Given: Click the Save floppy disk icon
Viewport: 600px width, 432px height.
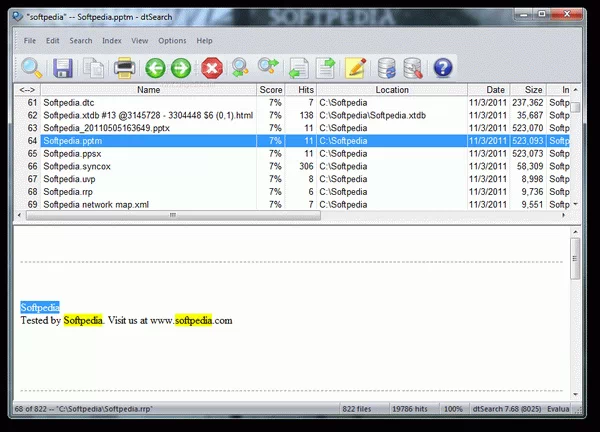Looking at the screenshot, I should 63,68.
